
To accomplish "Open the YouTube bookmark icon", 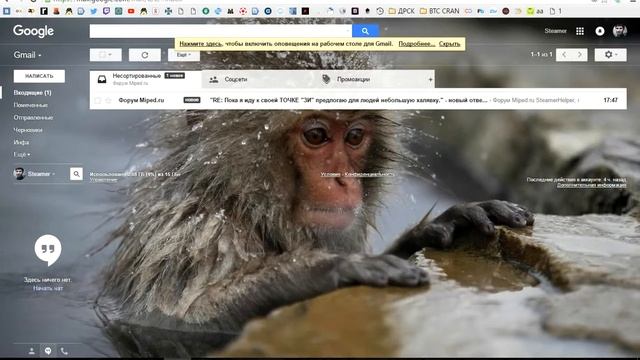I will tap(131, 11).
